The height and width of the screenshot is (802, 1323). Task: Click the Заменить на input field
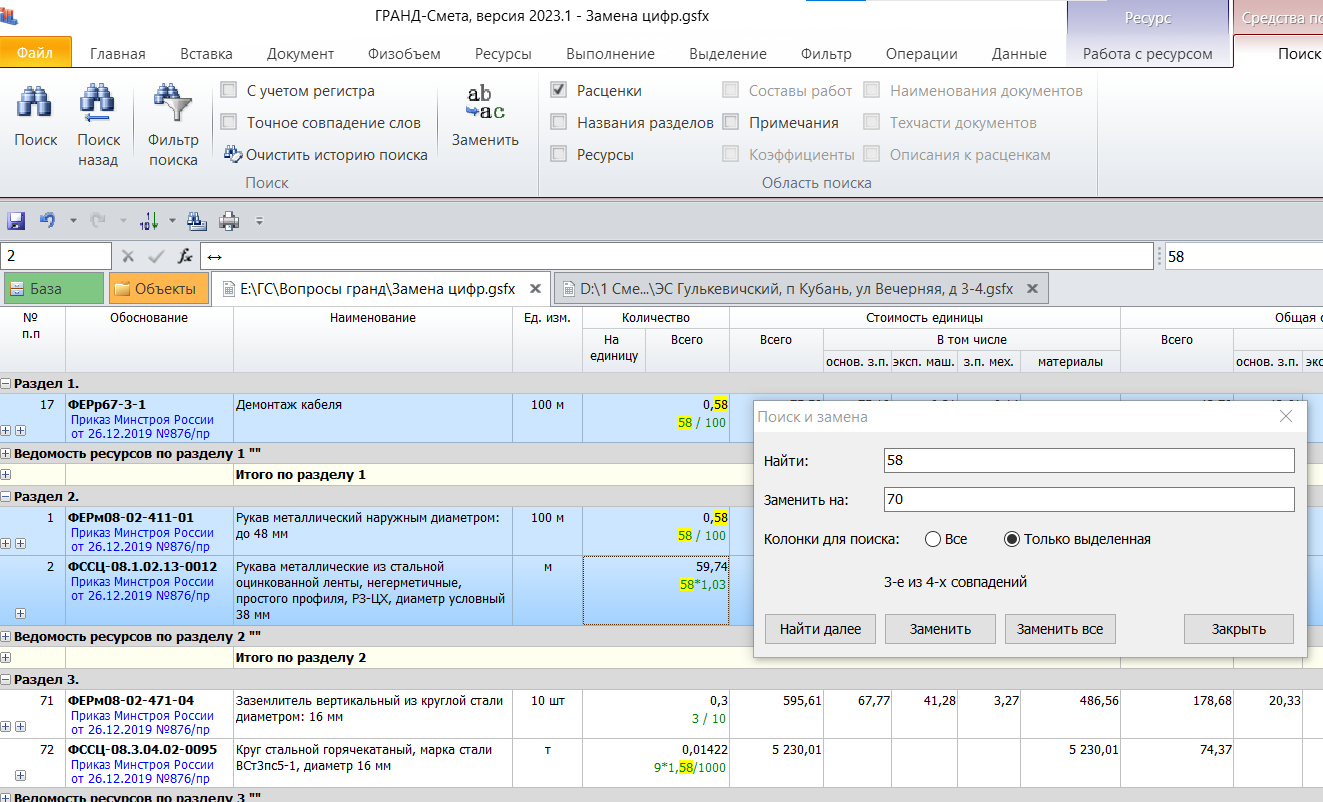click(1088, 499)
